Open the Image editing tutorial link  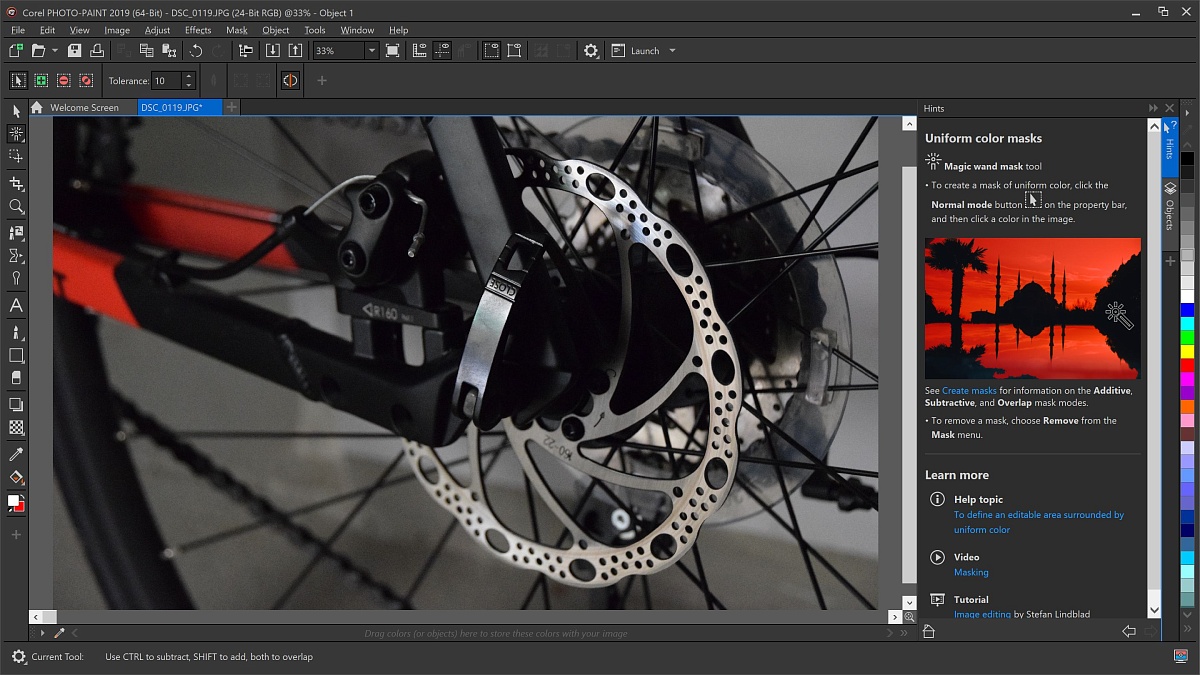click(982, 614)
